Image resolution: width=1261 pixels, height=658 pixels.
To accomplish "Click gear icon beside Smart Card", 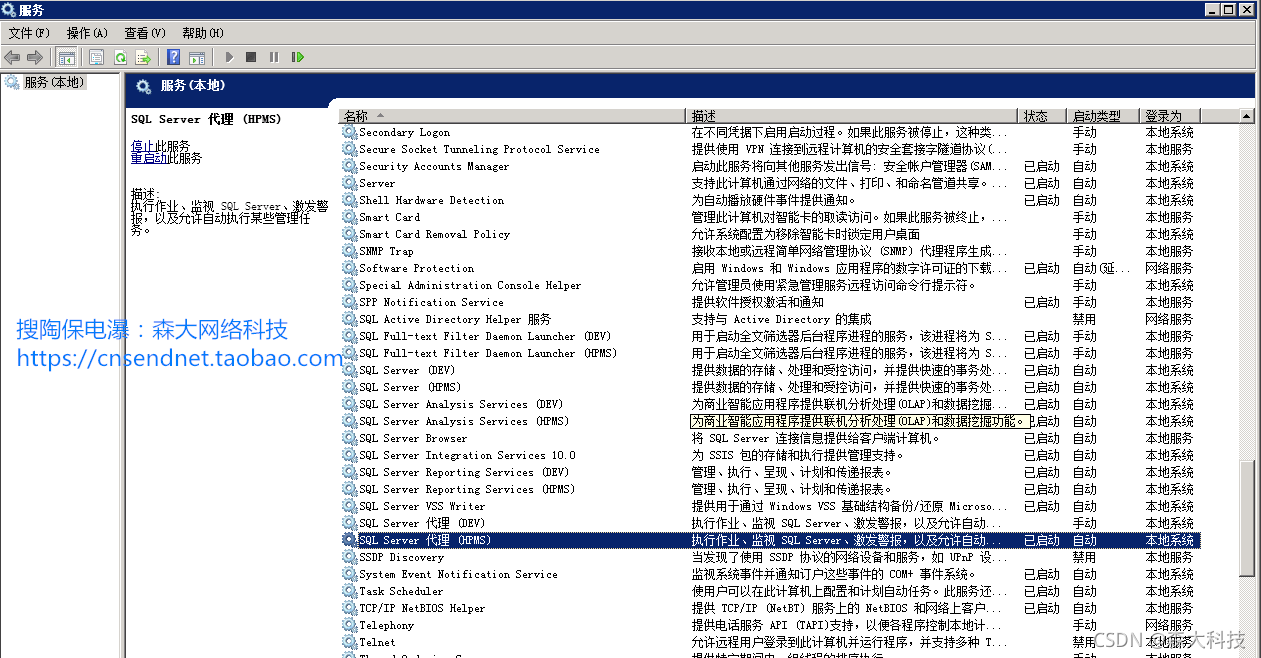I will click(x=349, y=217).
